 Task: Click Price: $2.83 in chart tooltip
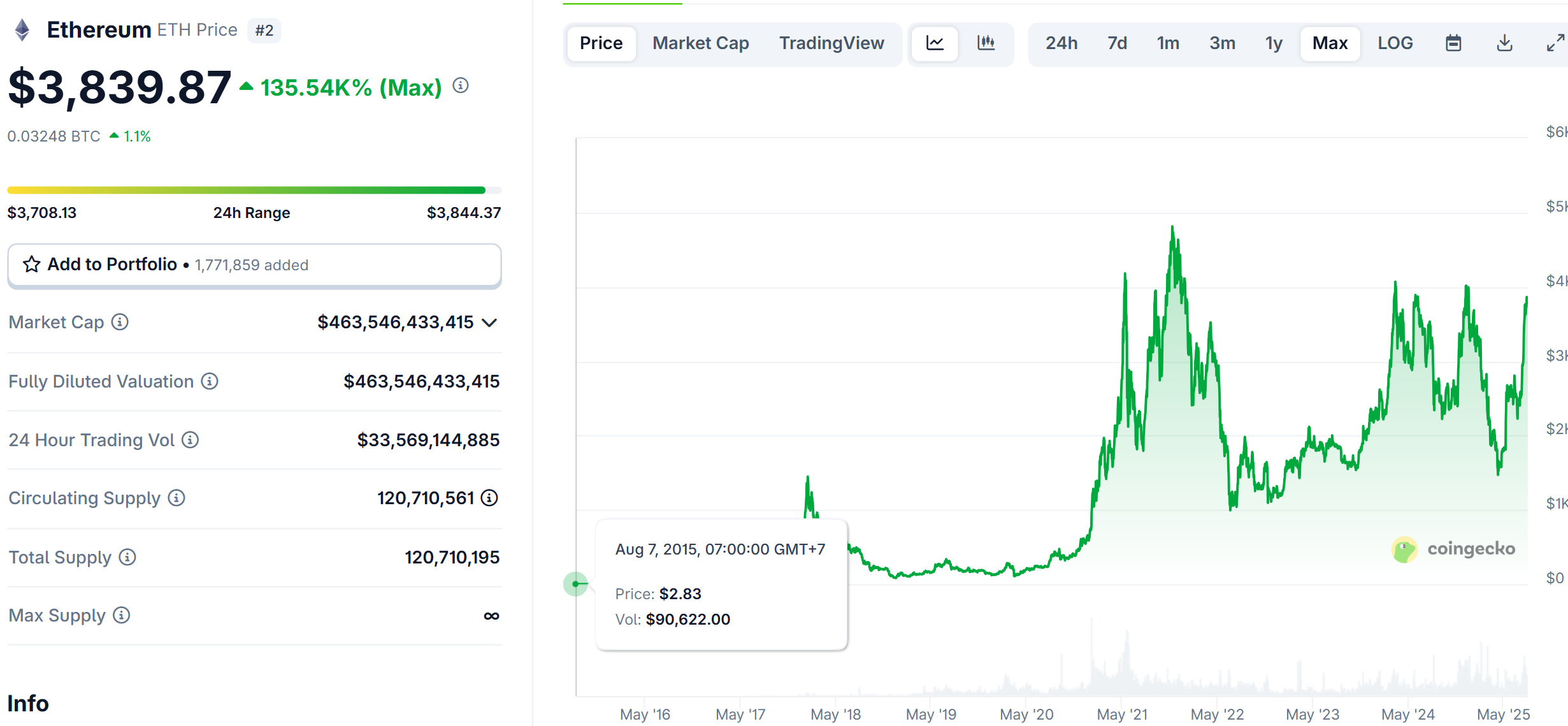658,594
